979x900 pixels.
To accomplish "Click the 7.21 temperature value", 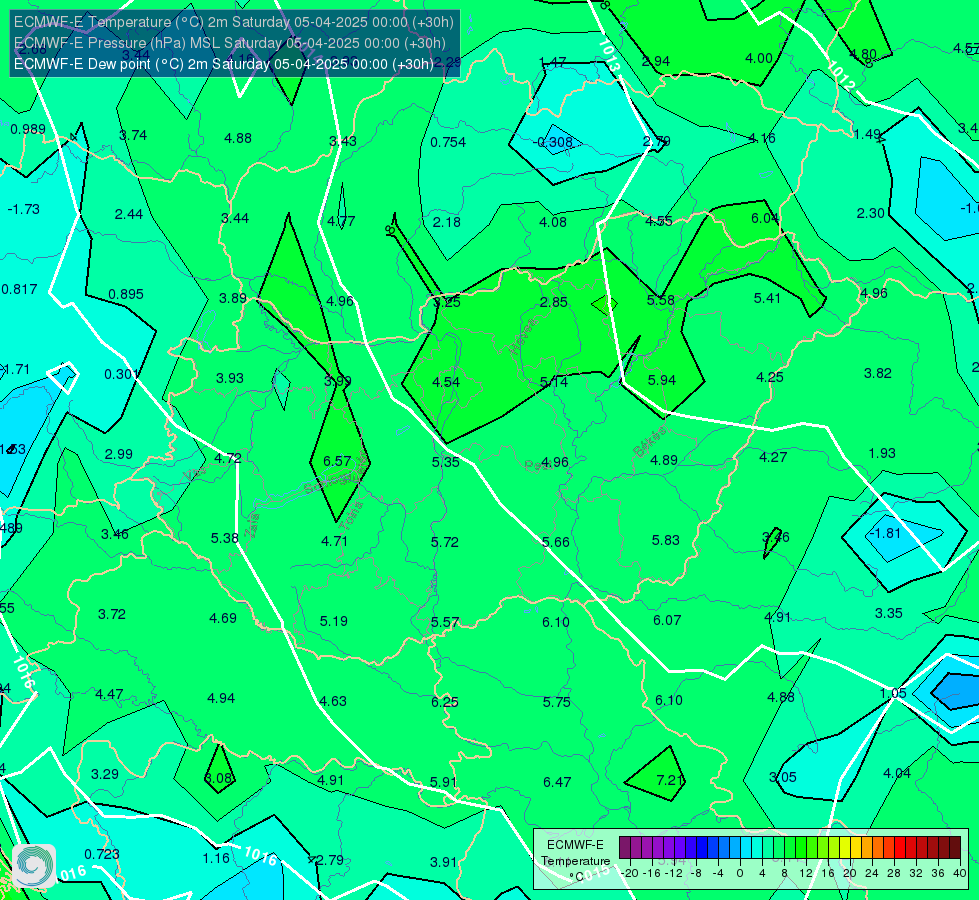I will (x=670, y=780).
